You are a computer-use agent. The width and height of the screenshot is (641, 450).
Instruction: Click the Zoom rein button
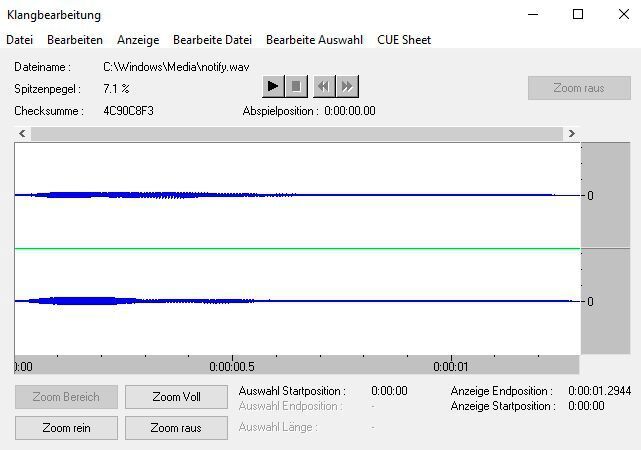tap(66, 428)
